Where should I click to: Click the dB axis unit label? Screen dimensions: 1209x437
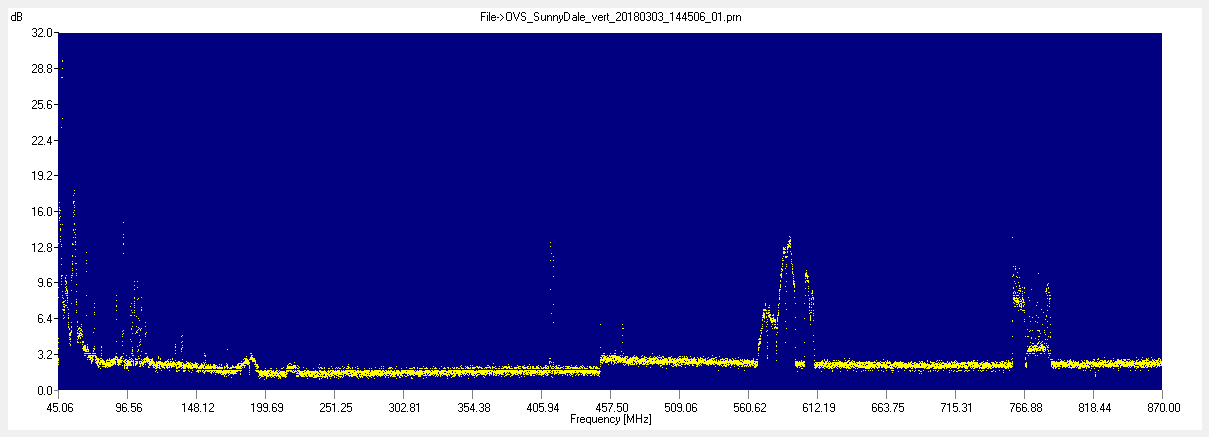click(x=16, y=18)
